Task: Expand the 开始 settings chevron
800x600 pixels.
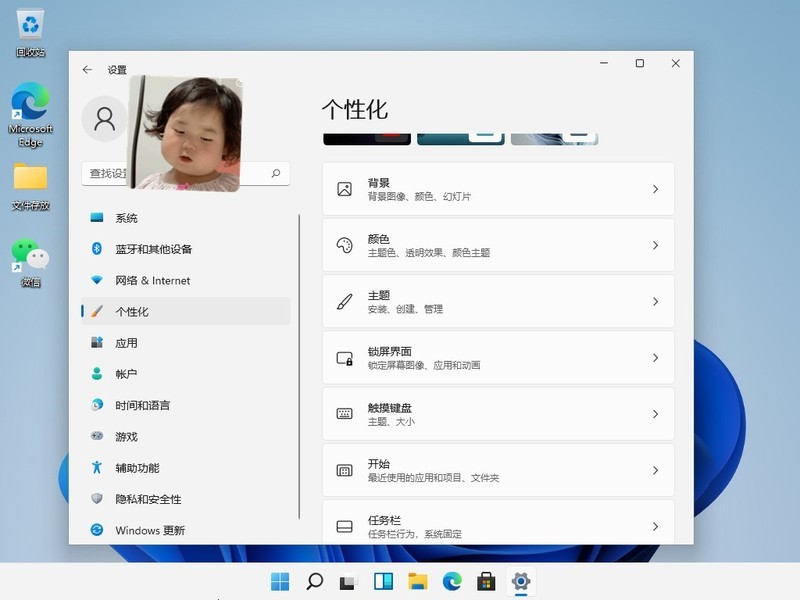Action: [657, 470]
